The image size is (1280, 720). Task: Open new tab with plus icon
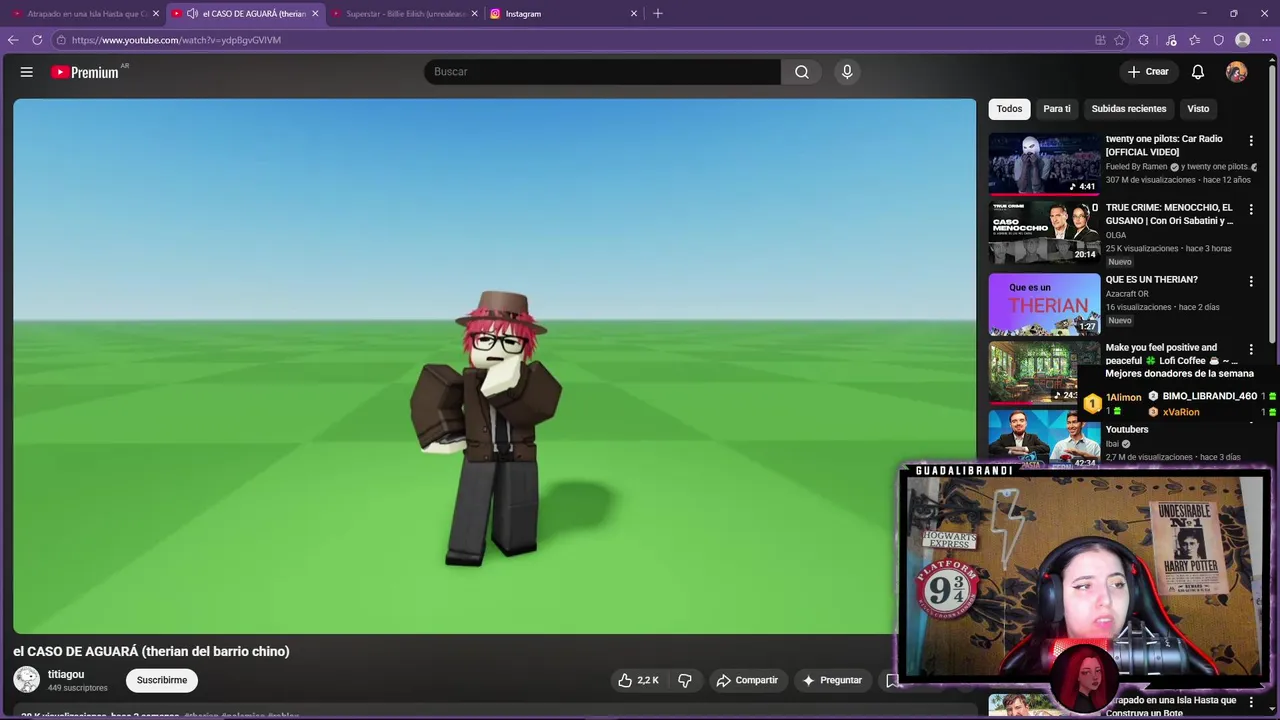658,14
